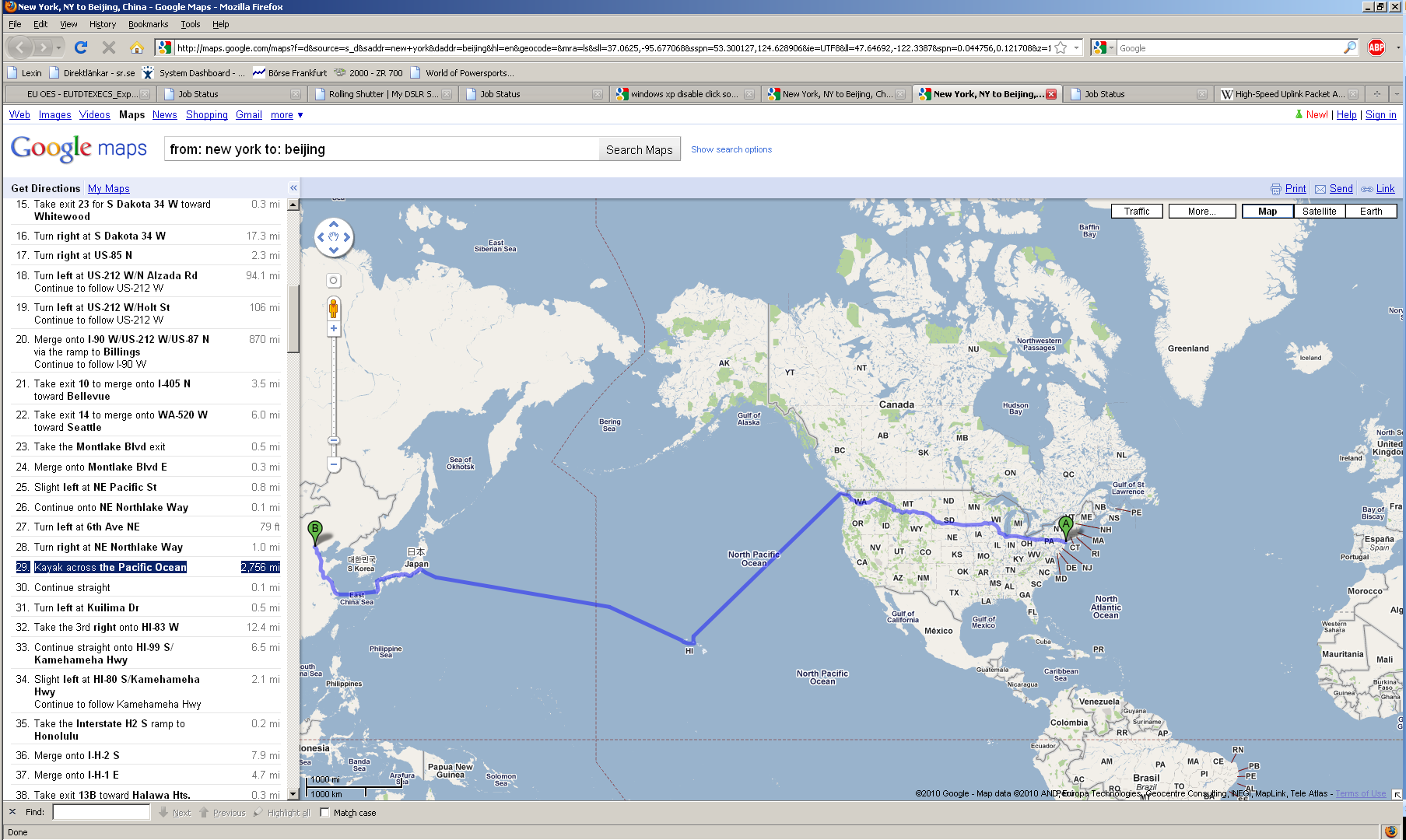Click the directions search input field

pyautogui.click(x=381, y=149)
